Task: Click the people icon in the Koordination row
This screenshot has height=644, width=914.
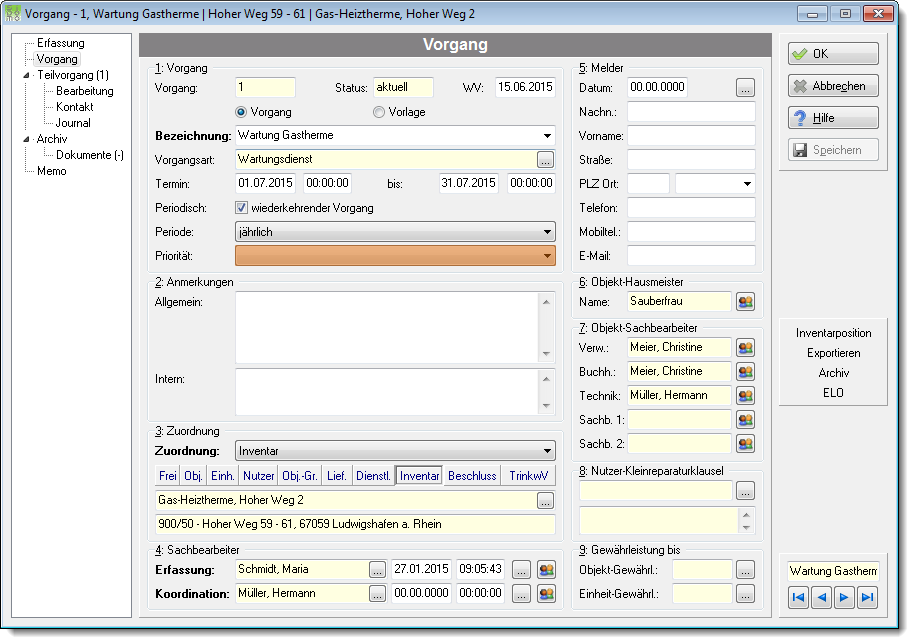Action: click(x=546, y=594)
